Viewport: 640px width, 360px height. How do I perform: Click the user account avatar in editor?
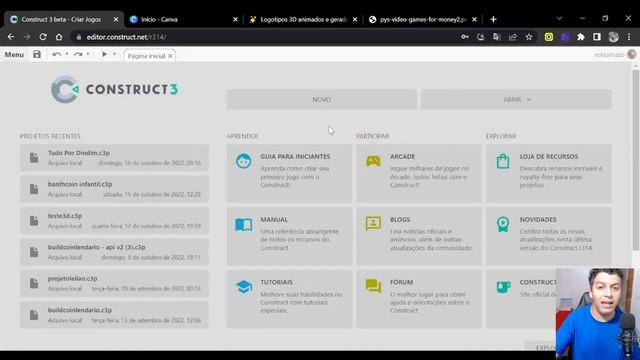point(631,54)
